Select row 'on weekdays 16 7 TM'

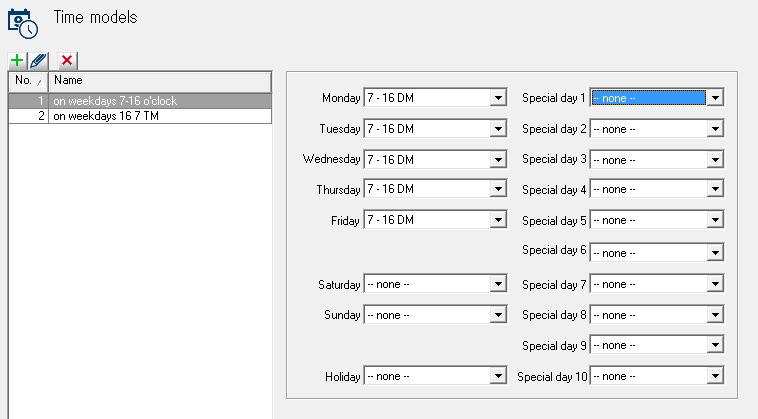pos(140,116)
